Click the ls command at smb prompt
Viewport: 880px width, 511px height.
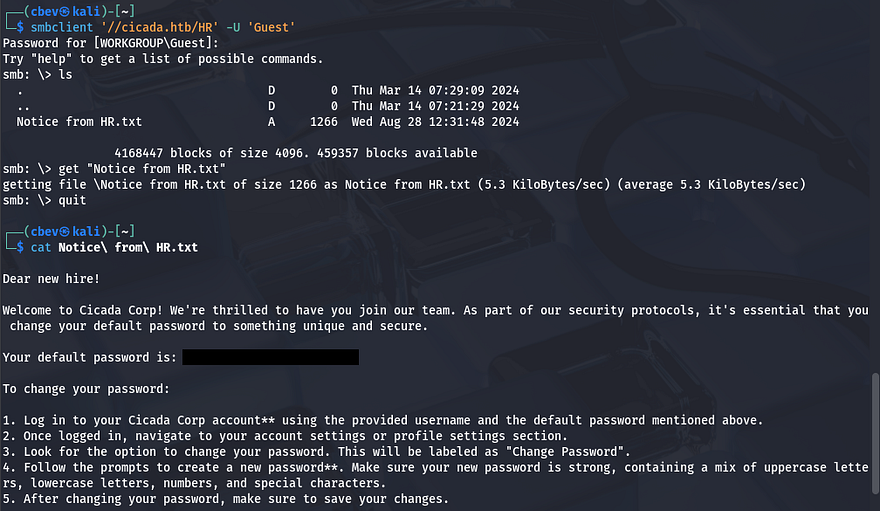[66, 74]
